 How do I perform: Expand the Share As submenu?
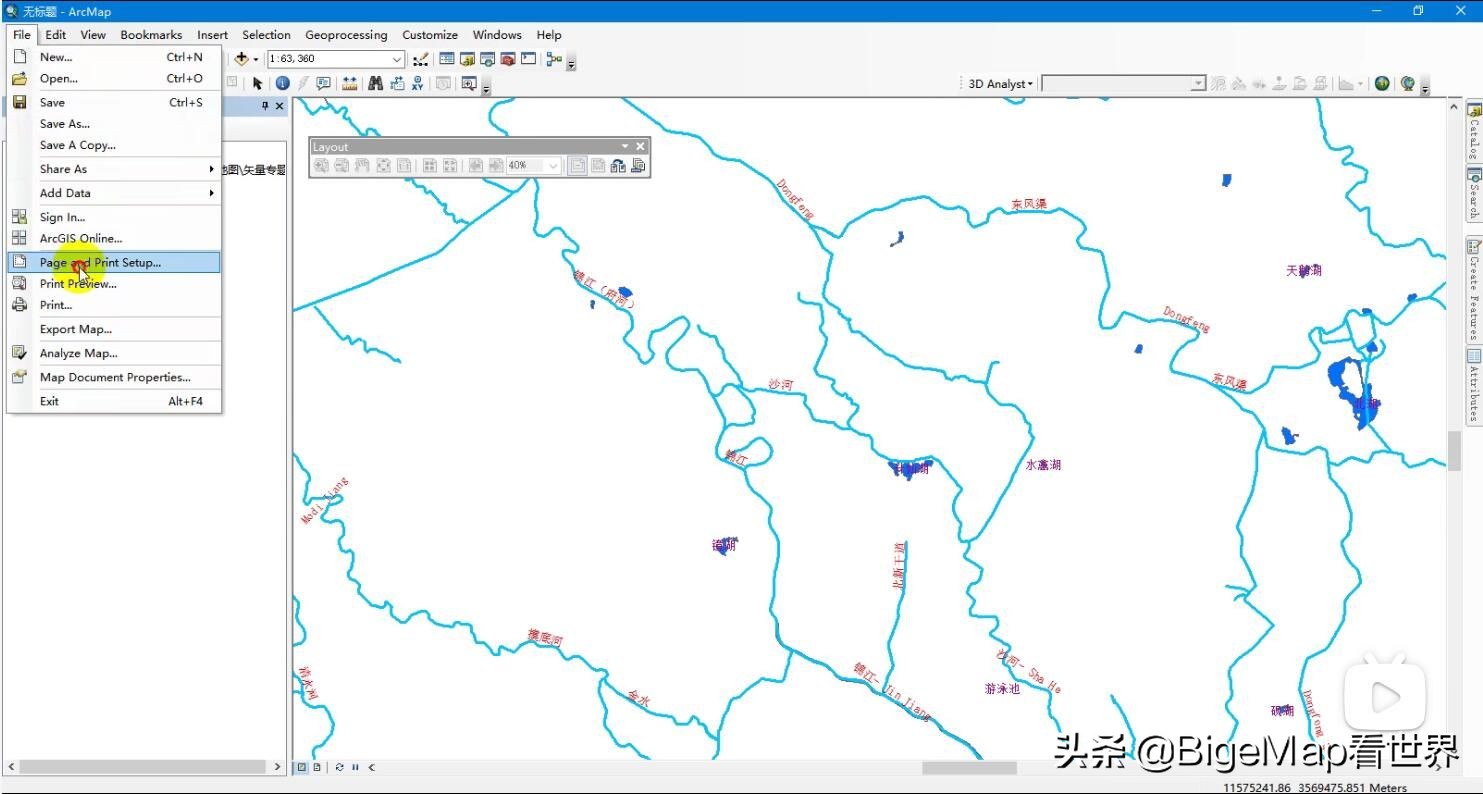tap(114, 169)
